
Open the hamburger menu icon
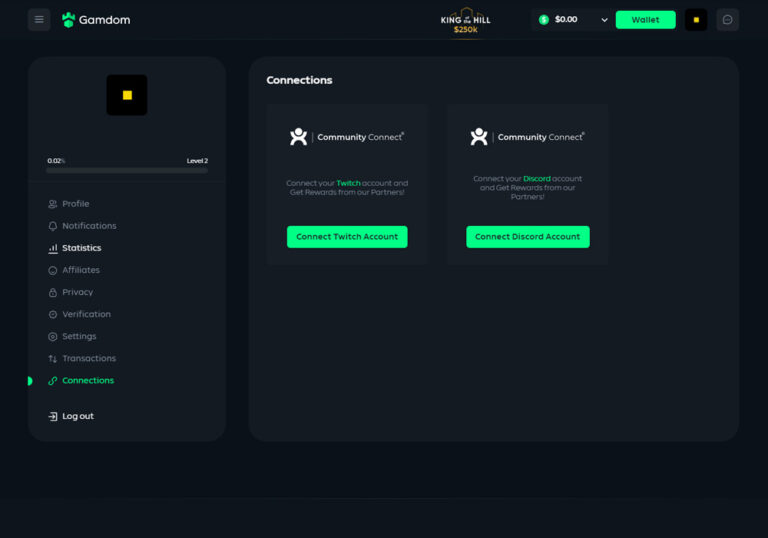[39, 19]
